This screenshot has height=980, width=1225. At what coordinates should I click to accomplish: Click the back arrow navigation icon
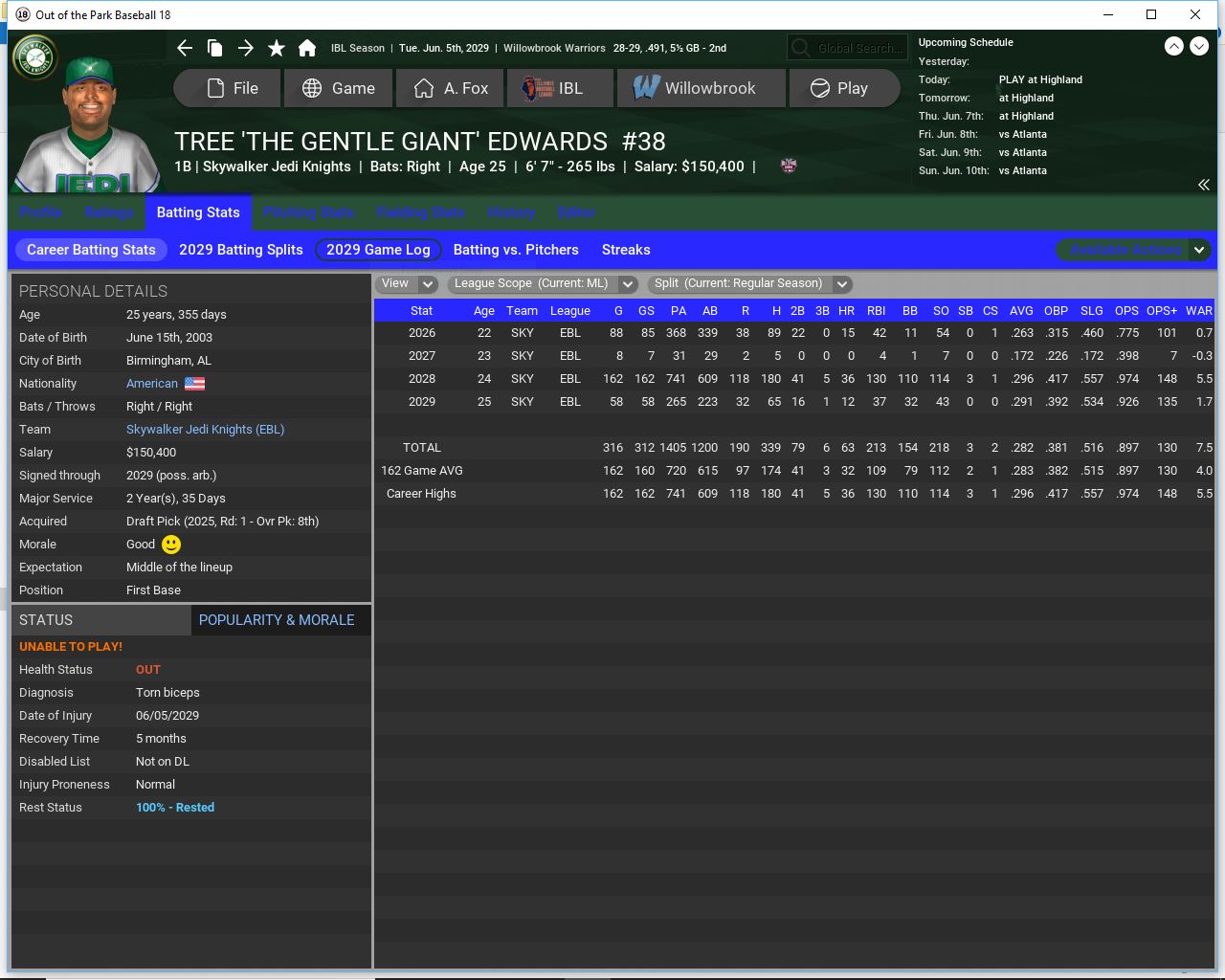pos(185,48)
